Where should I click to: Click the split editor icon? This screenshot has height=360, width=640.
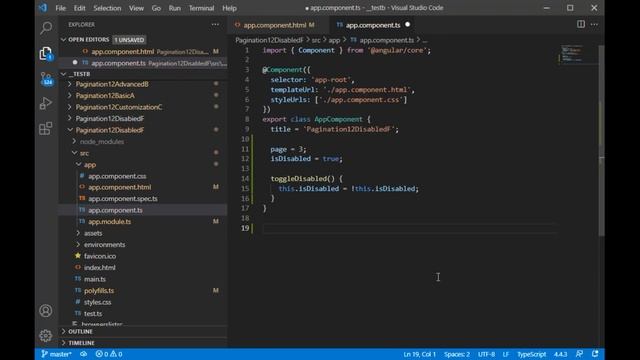(x=581, y=24)
